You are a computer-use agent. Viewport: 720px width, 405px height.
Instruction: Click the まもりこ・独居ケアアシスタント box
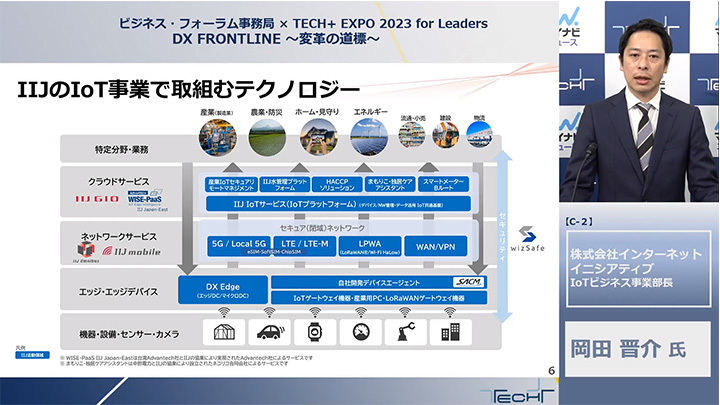[x=390, y=185]
